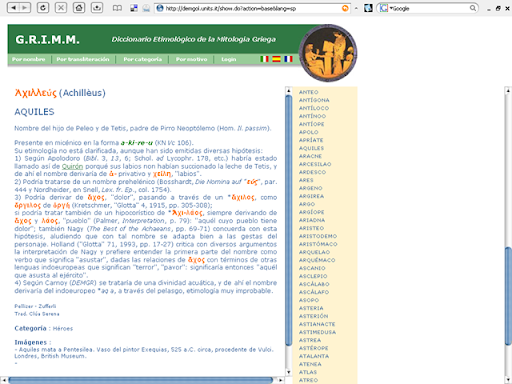Click the browser back arrow button
Image resolution: width=512 pixels, height=384 pixels.
pyautogui.click(x=13, y=8)
